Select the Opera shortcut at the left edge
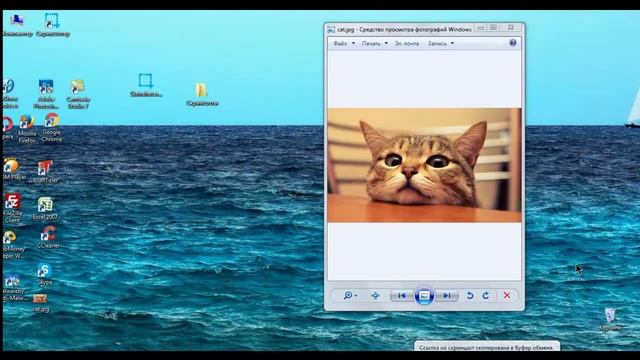 (7, 128)
